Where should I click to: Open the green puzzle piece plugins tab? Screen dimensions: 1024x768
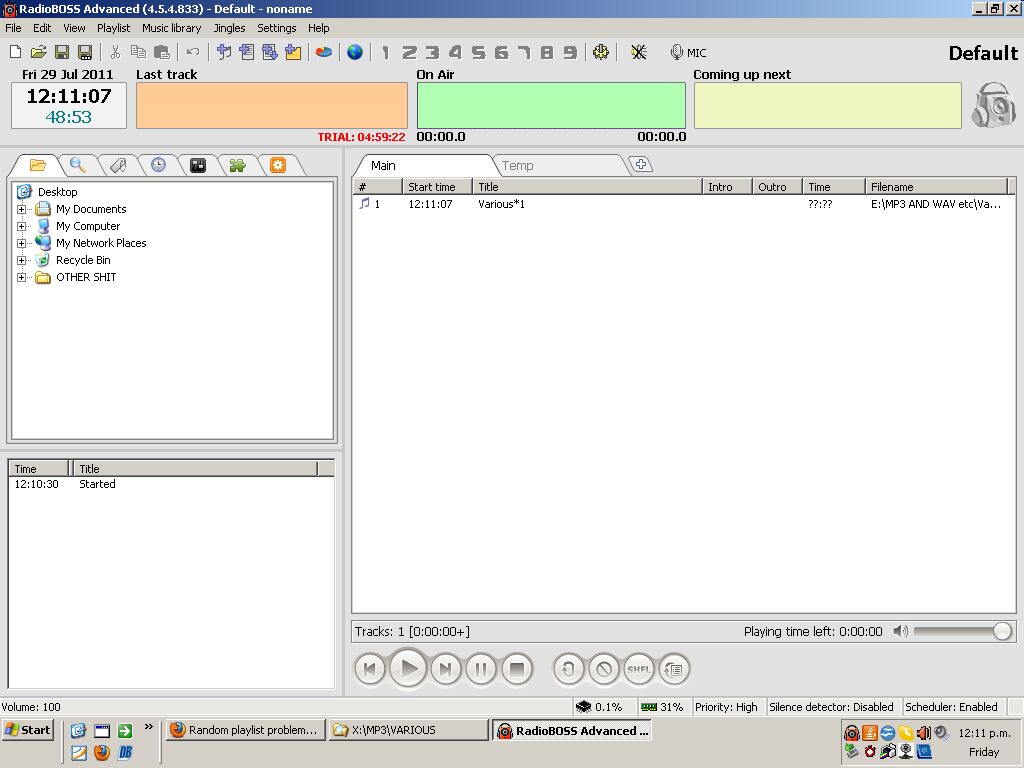238,165
